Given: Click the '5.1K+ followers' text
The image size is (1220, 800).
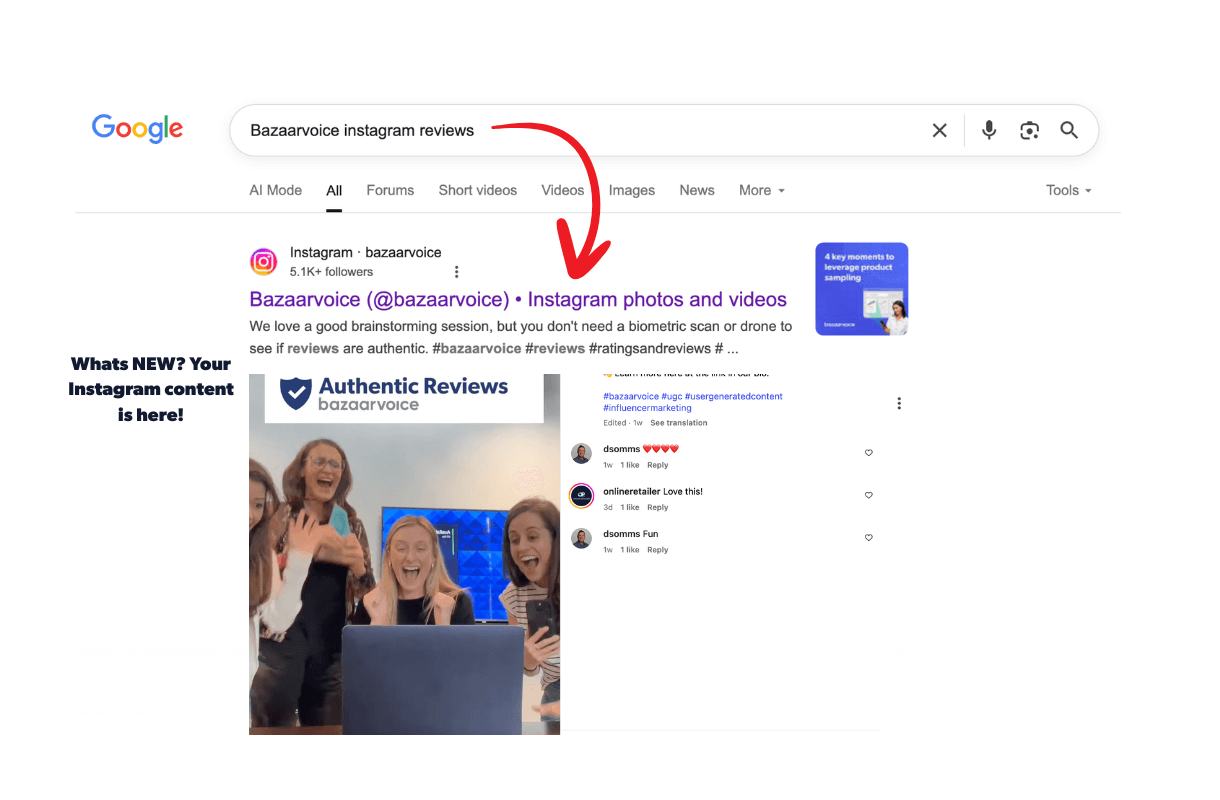Looking at the screenshot, I should [331, 272].
